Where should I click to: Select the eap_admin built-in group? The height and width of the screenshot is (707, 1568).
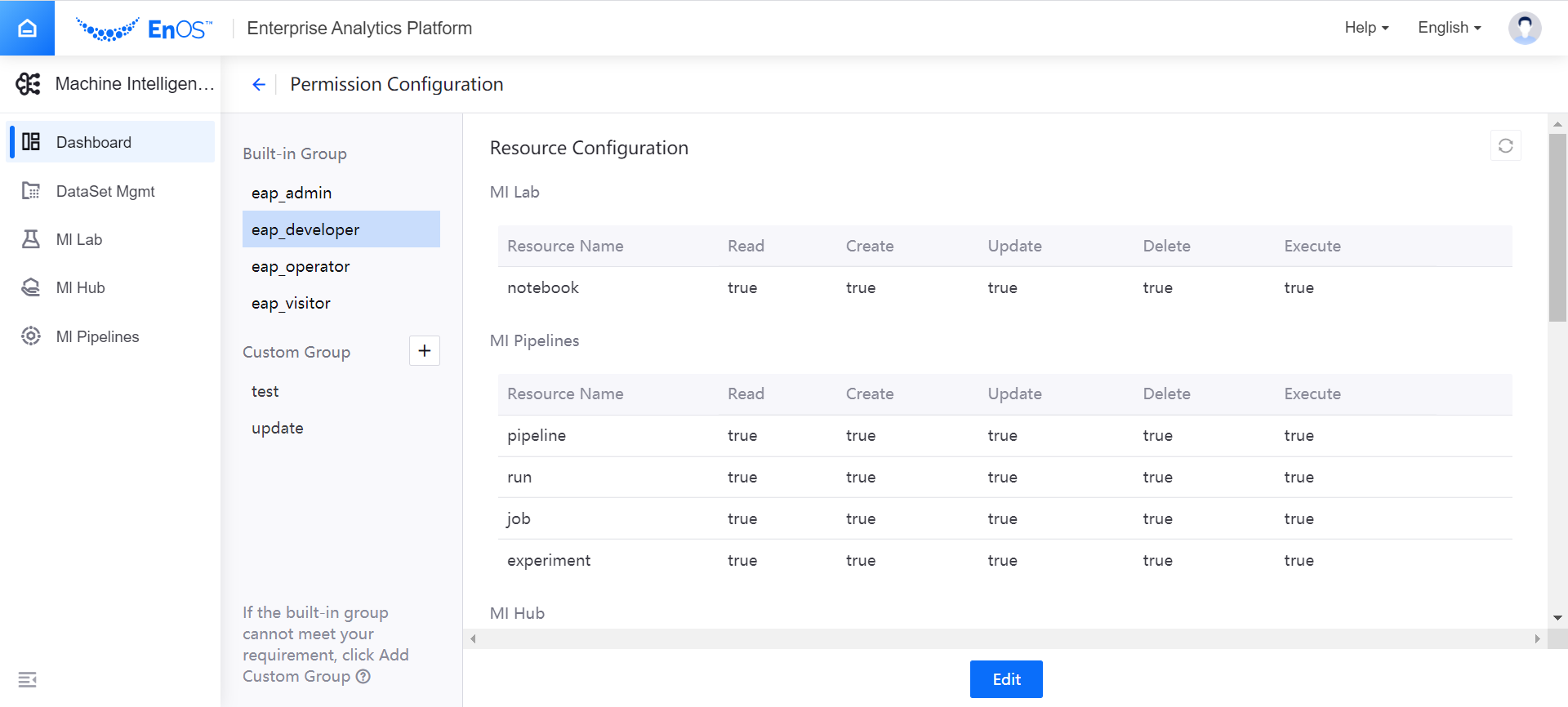pyautogui.click(x=341, y=193)
